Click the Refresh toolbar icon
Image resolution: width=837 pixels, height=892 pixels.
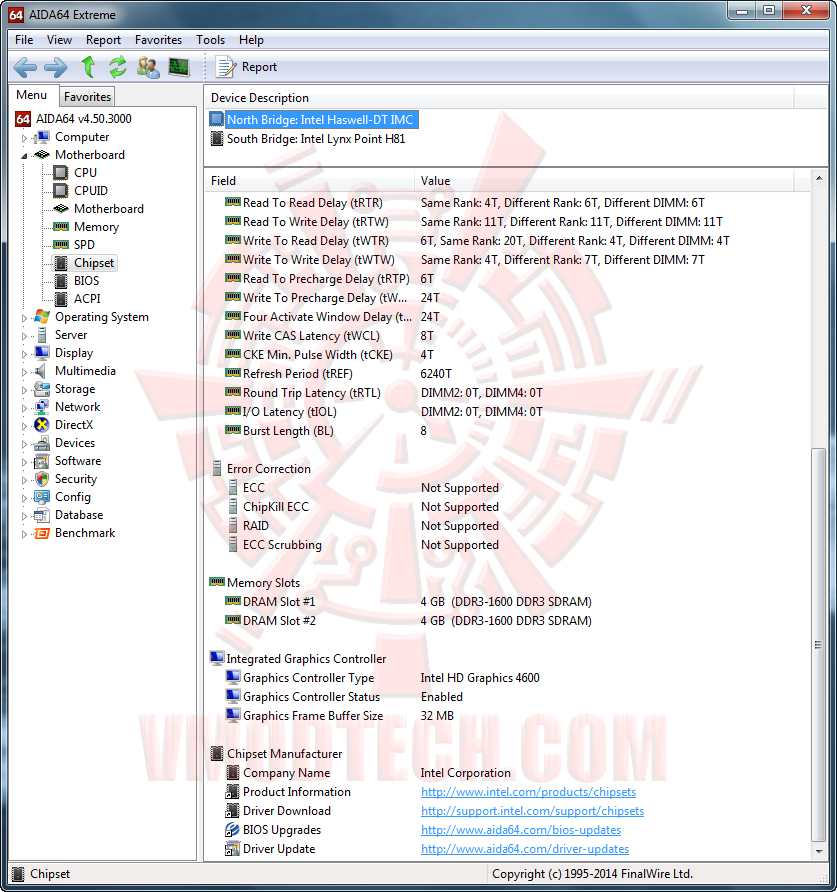click(x=118, y=67)
